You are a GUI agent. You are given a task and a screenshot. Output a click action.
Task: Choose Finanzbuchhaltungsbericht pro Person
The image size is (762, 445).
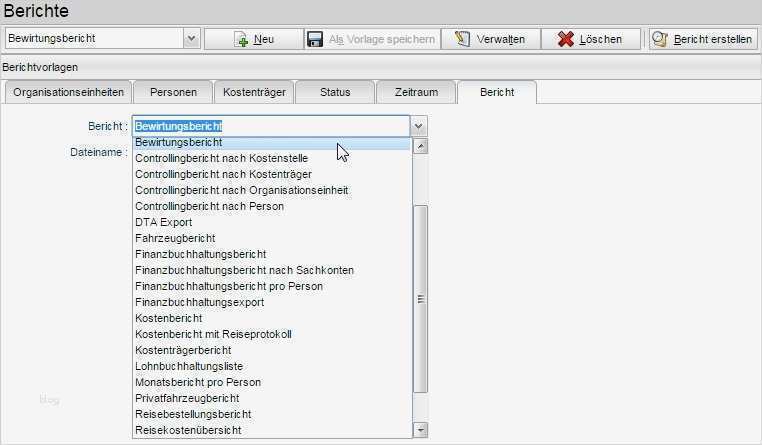click(x=272, y=287)
